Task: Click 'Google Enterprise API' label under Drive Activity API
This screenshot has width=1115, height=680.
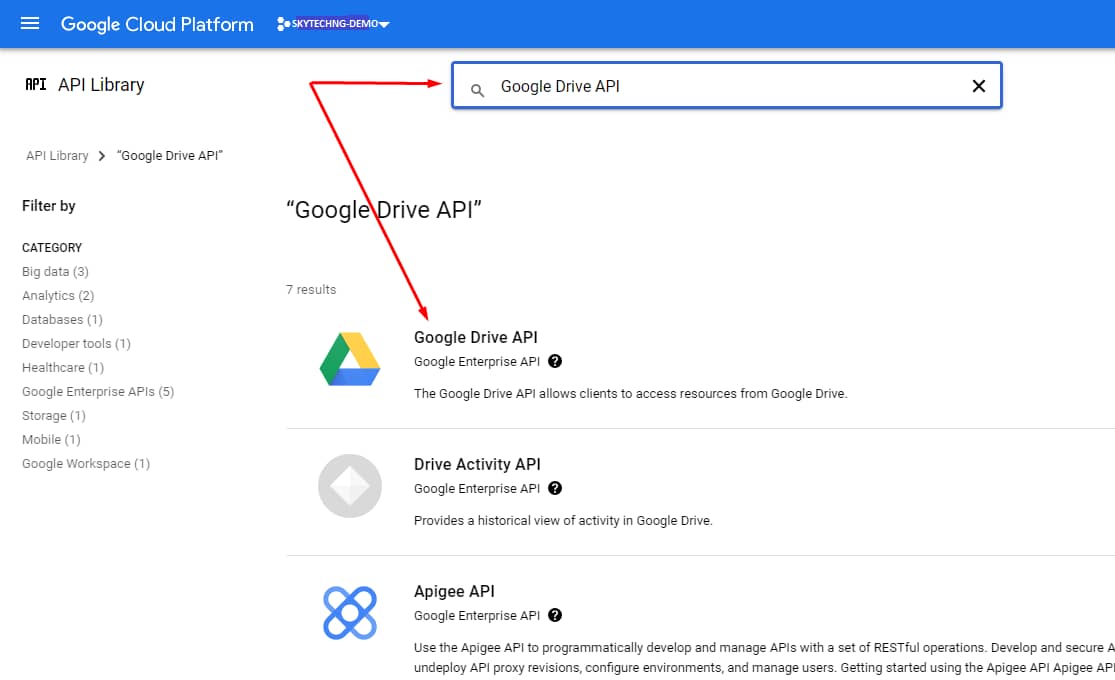Action: [x=477, y=489]
